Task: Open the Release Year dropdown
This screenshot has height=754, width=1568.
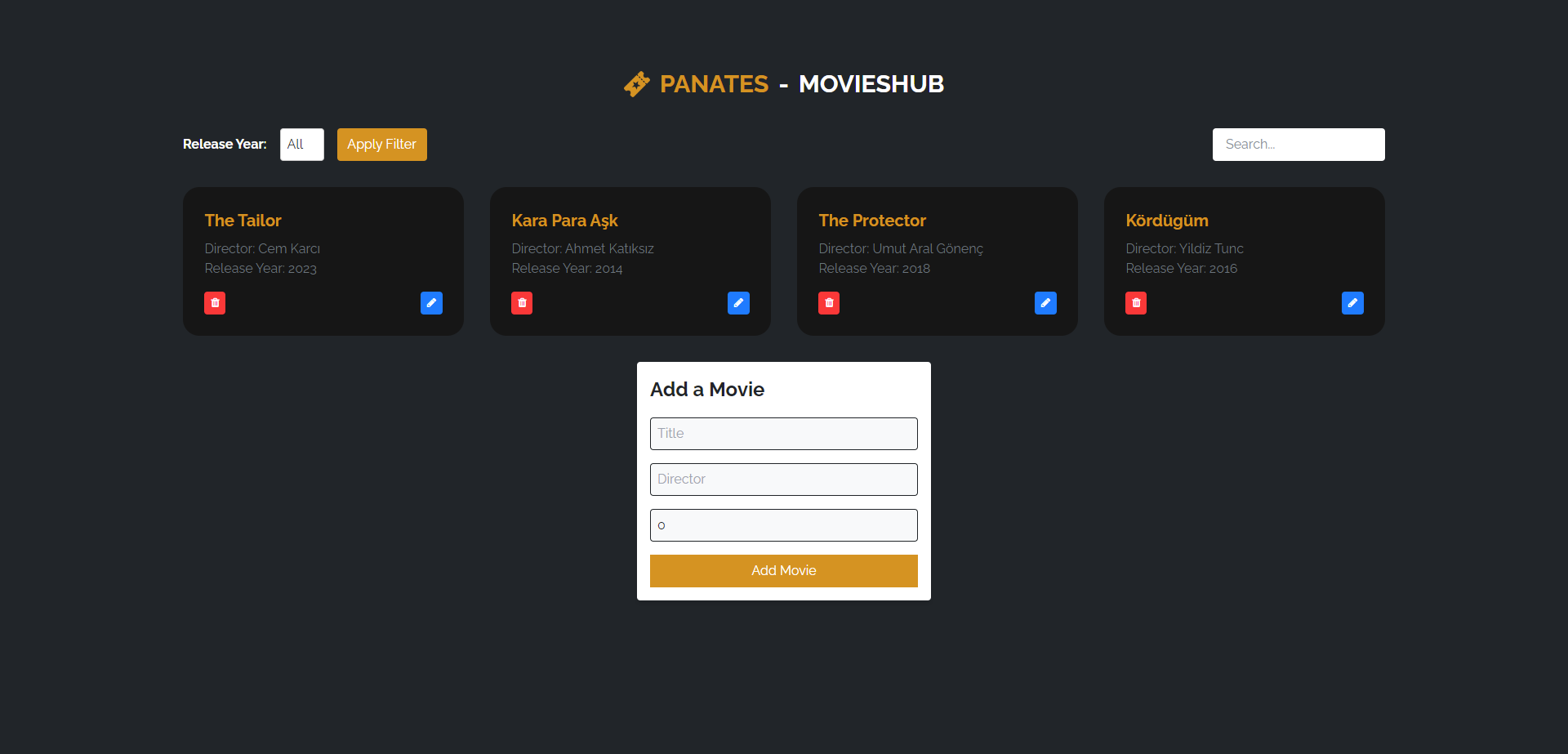Action: pos(302,145)
